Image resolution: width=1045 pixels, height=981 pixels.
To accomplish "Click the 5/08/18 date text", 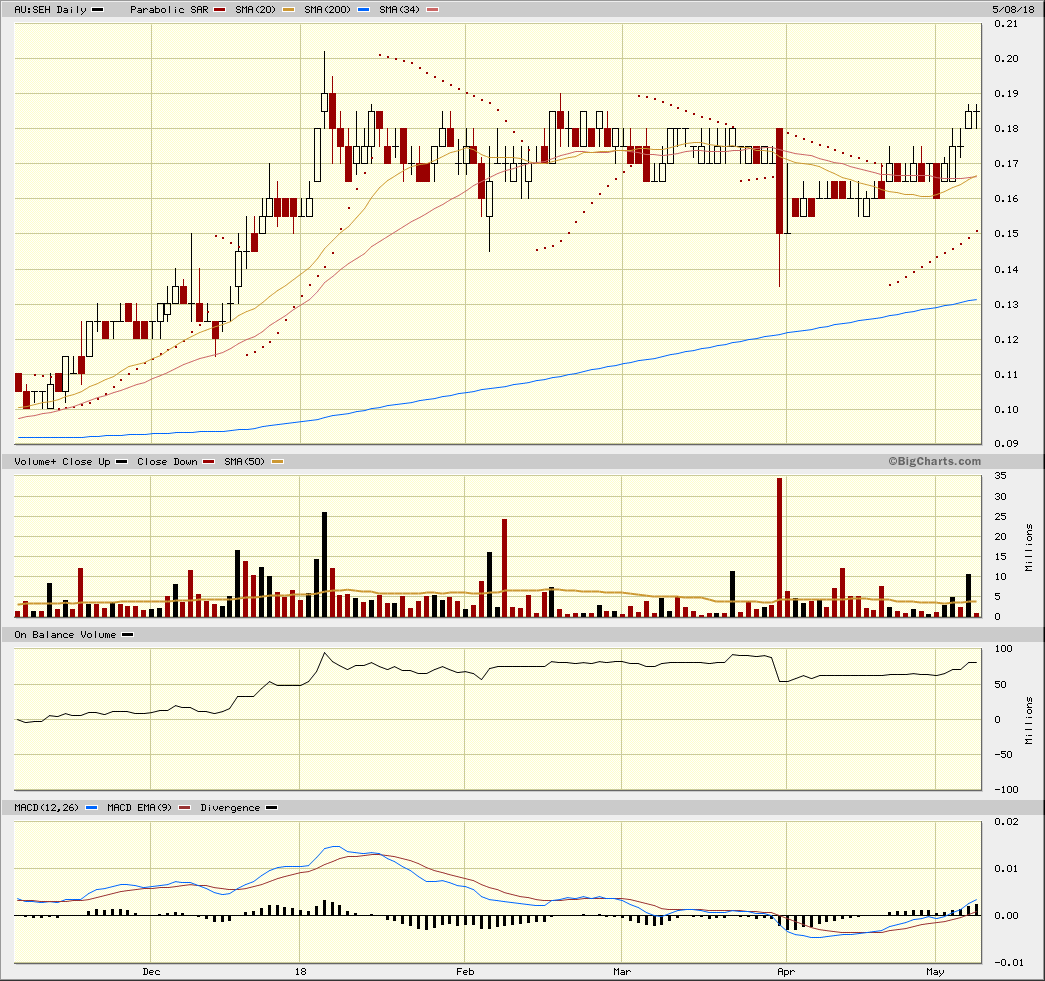I will tap(1014, 9).
